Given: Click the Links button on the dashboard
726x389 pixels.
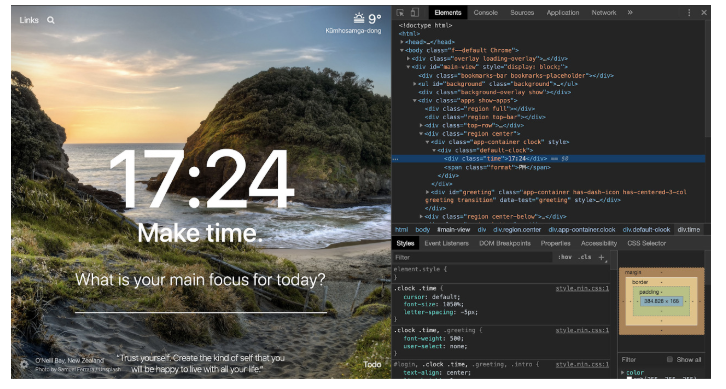Looking at the screenshot, I should (29, 20).
